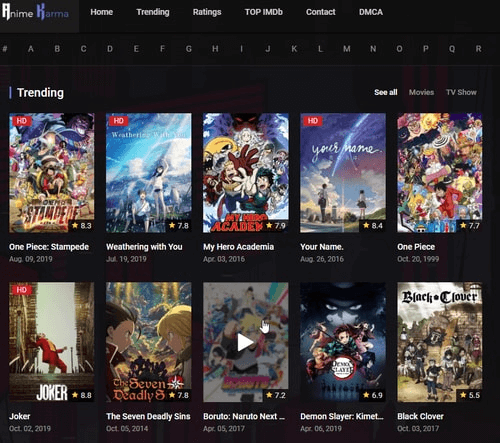This screenshot has width=500, height=443.
Task: Browse titles starting with letter J
Action: [268, 49]
